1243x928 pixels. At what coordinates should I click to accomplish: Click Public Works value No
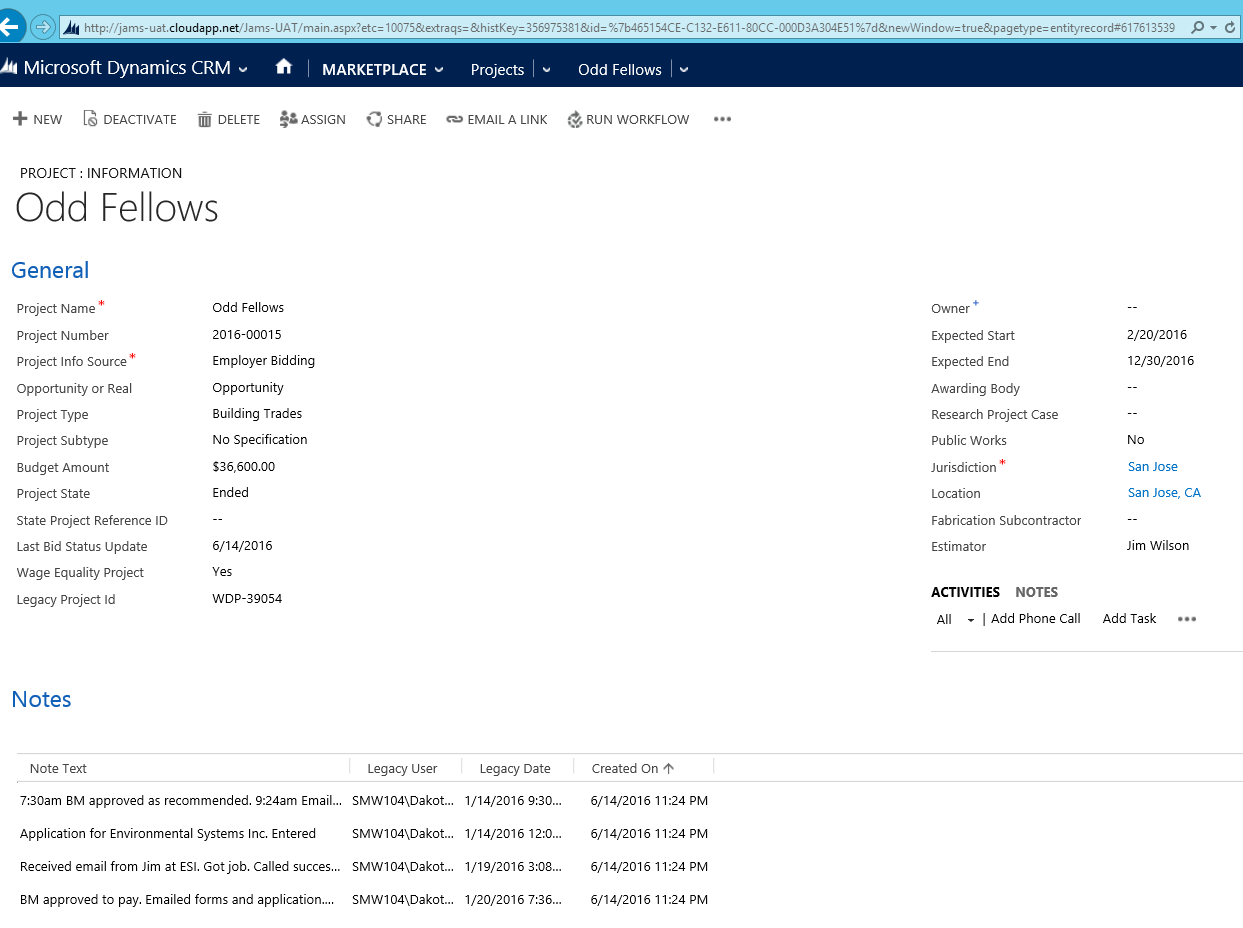tap(1136, 439)
